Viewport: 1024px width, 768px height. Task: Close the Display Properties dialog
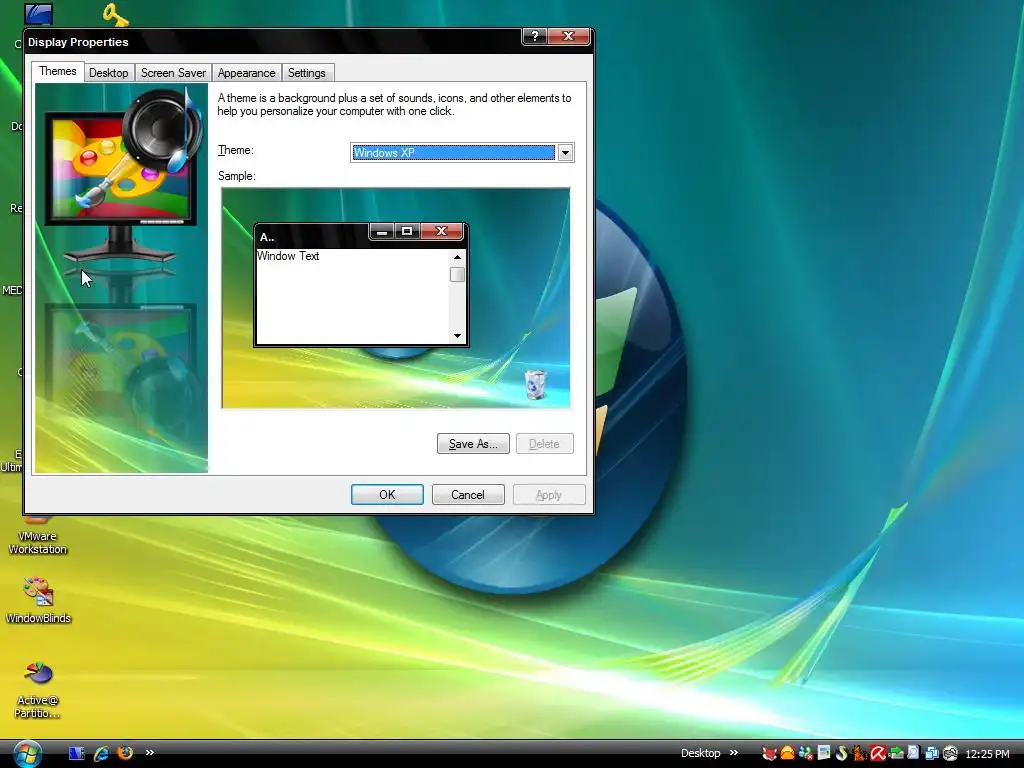[x=568, y=37]
